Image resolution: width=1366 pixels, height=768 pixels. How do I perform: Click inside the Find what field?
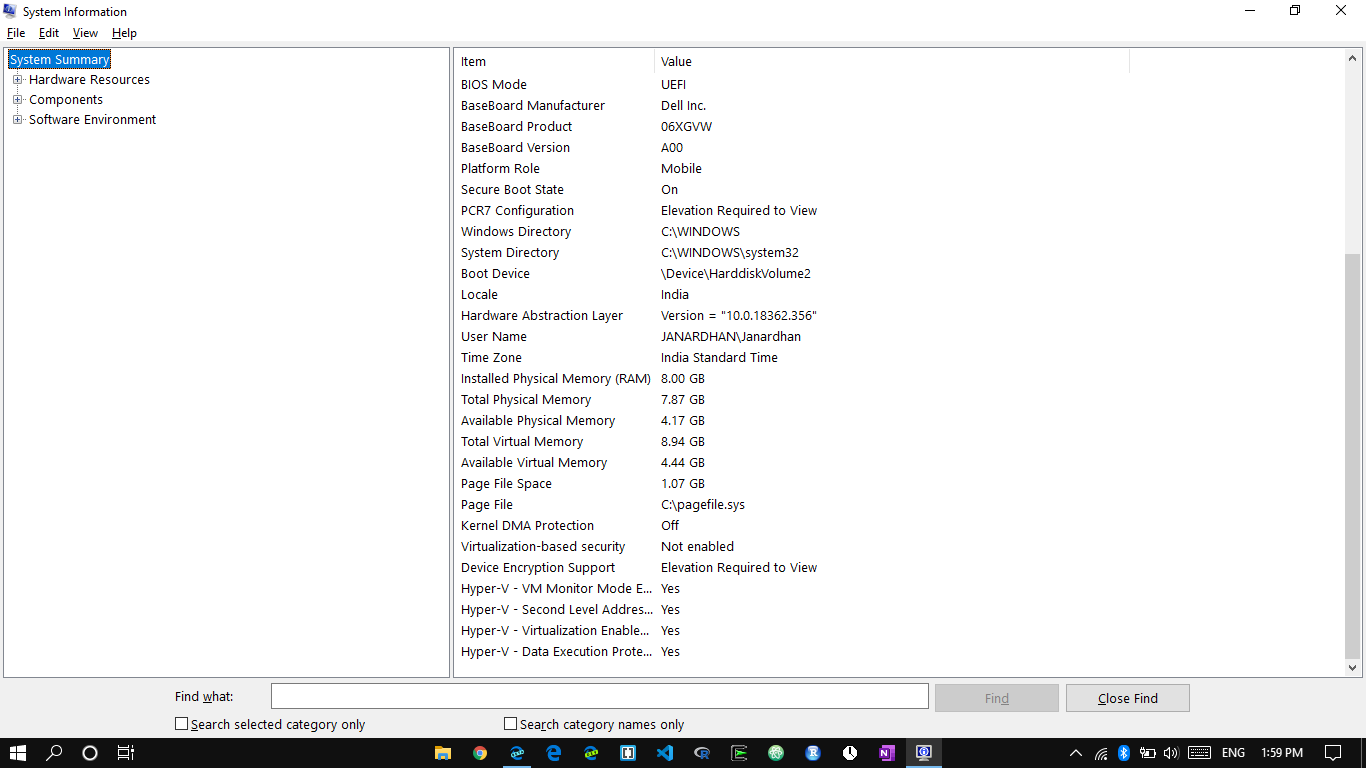click(600, 697)
